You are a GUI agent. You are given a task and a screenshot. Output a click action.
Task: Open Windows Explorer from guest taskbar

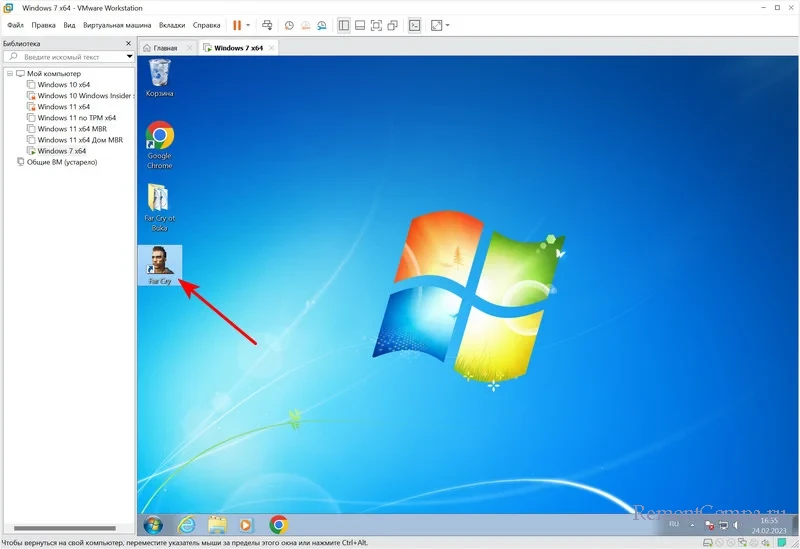(x=217, y=525)
